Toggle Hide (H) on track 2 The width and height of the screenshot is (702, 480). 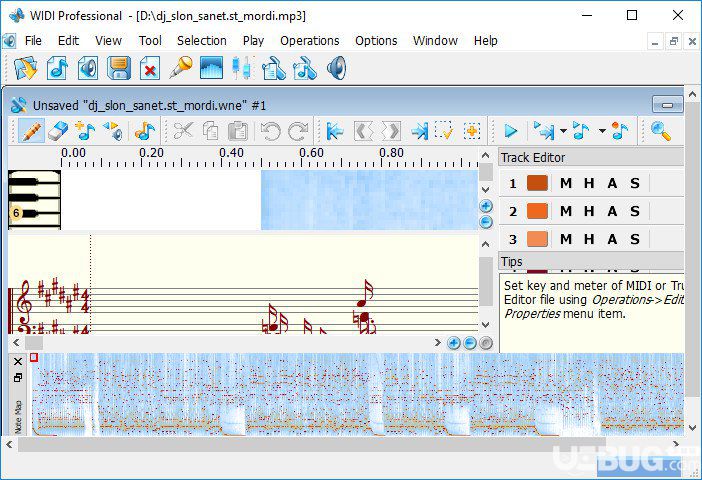[589, 211]
